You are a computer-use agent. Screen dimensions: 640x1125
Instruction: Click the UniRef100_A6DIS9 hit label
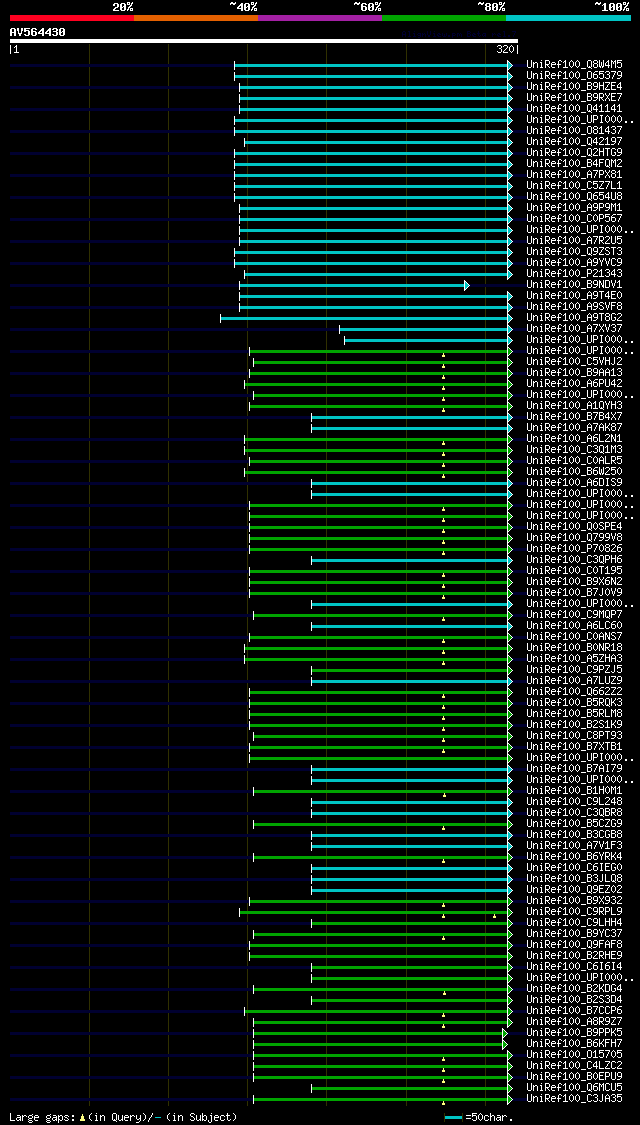coord(574,483)
